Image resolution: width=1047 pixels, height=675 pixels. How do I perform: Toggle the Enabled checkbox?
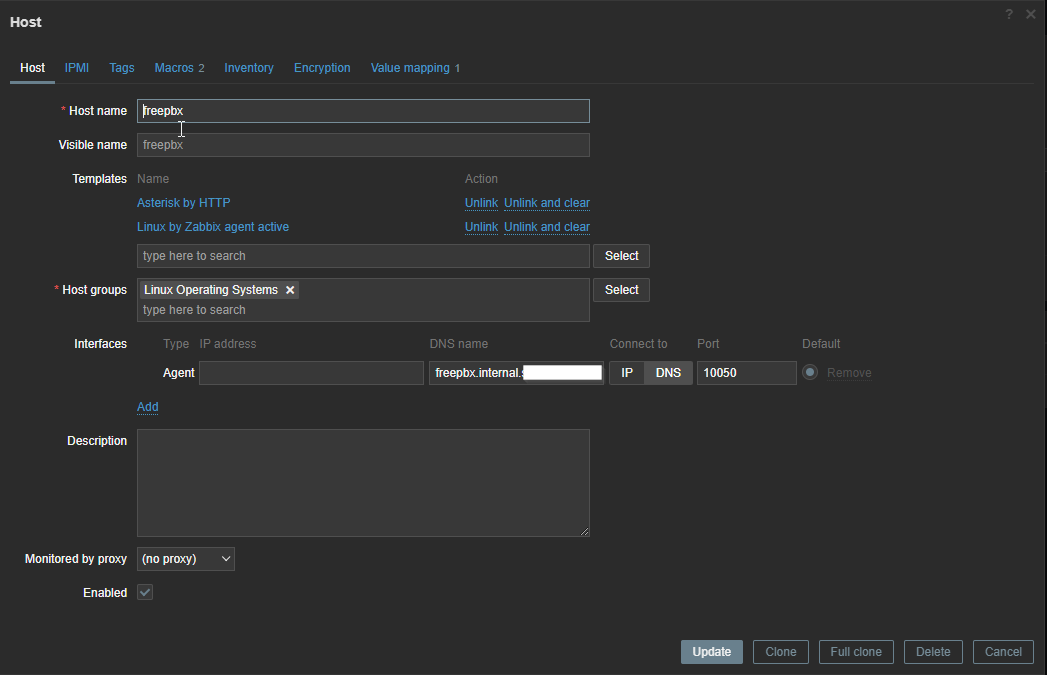(x=145, y=593)
